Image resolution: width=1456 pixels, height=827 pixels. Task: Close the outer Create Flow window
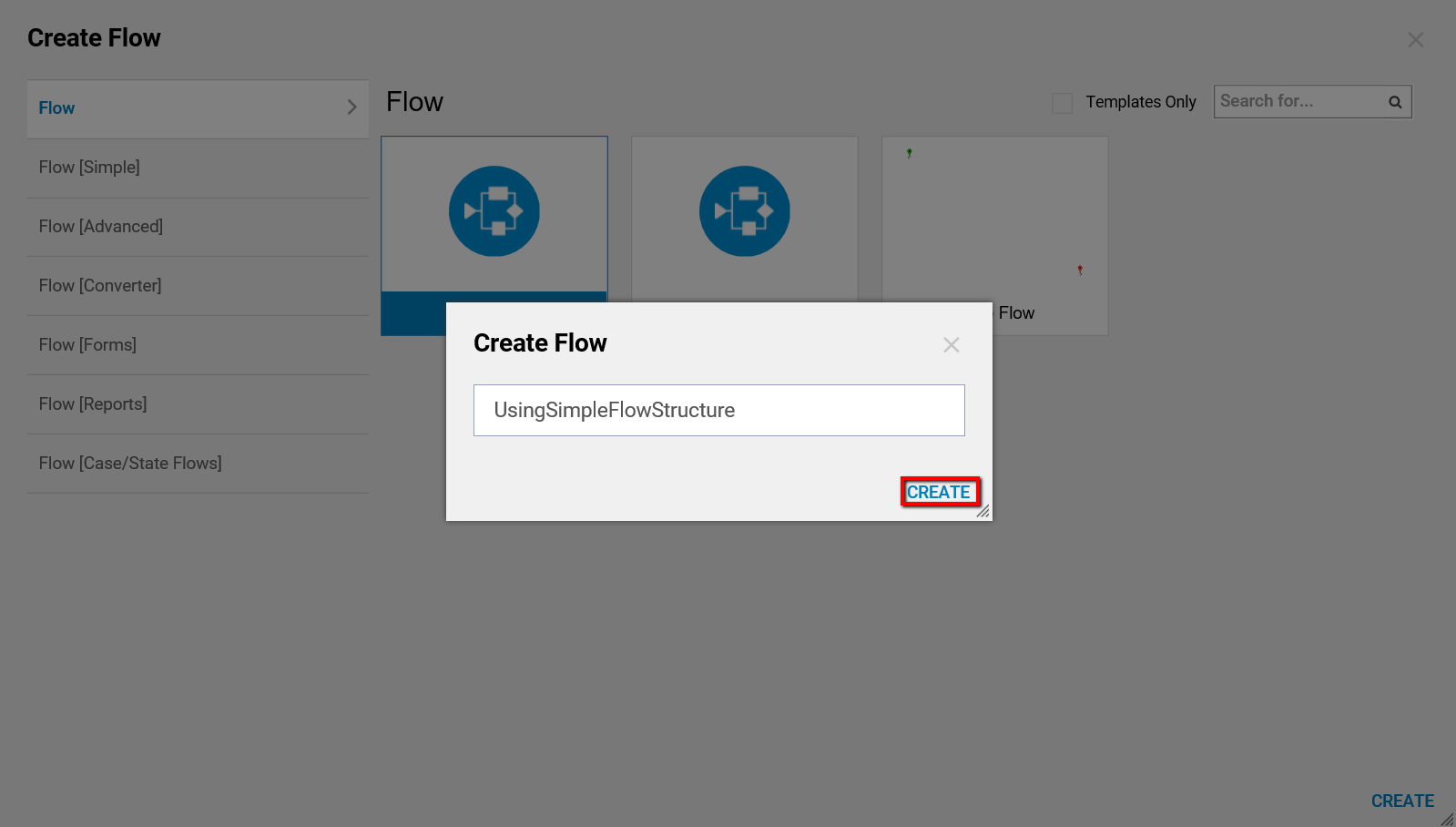click(1415, 40)
